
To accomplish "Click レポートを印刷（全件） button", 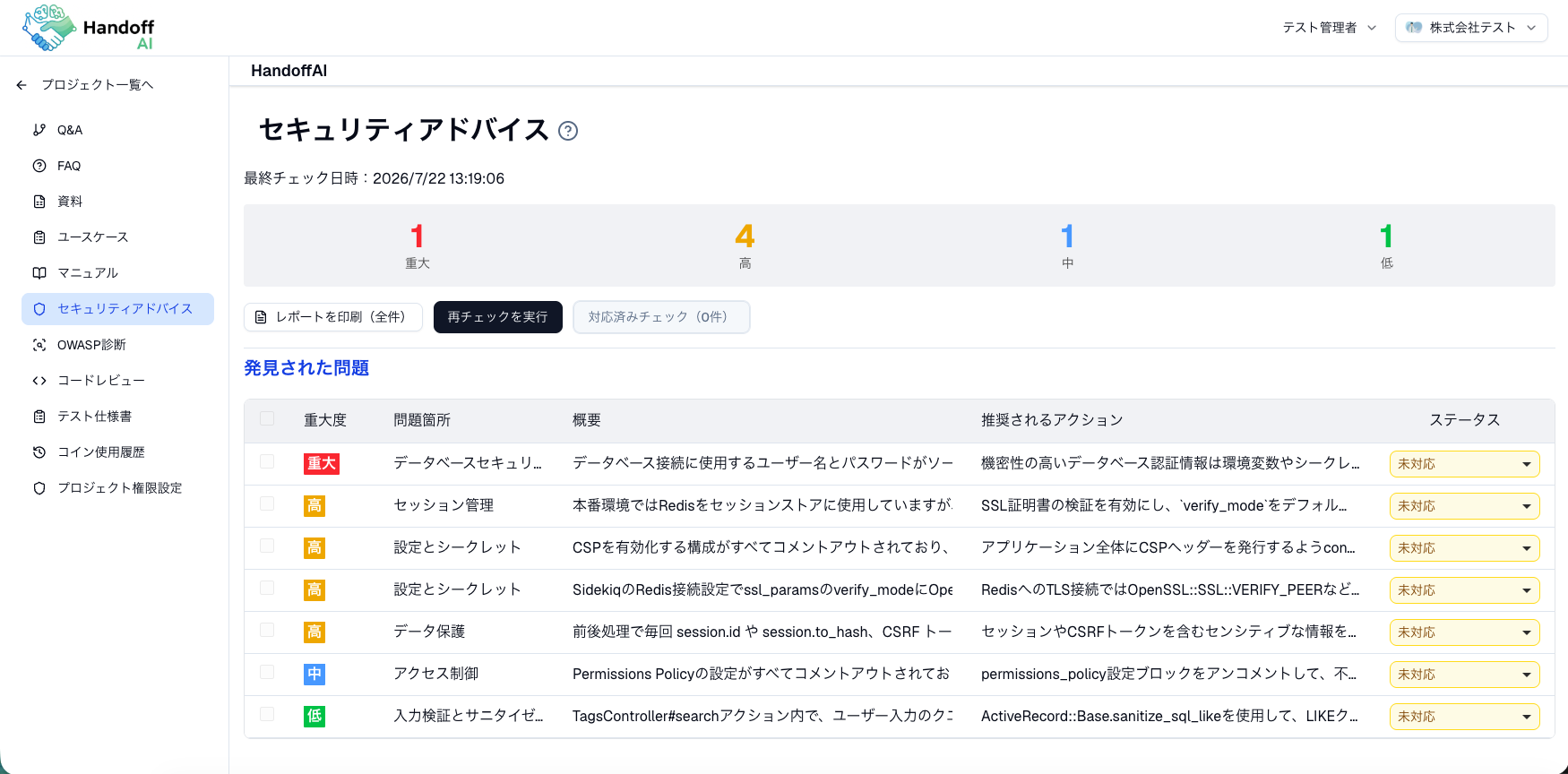I will pos(333,317).
